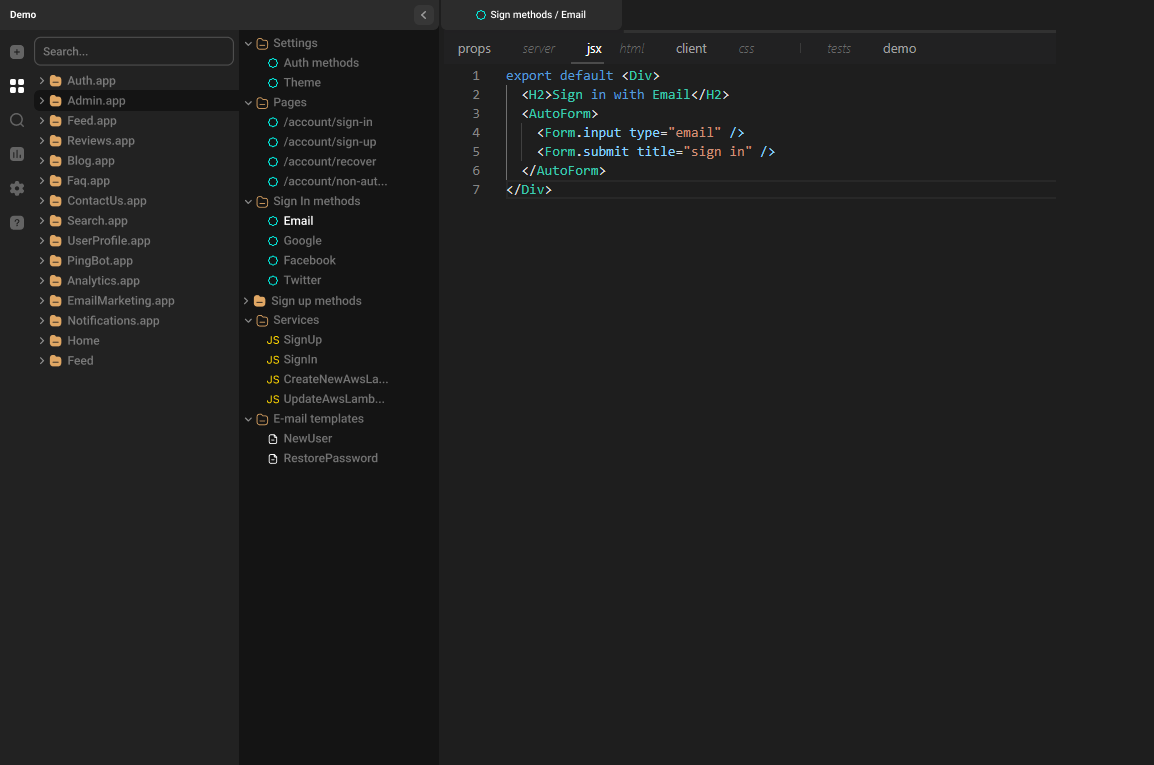This screenshot has width=1154, height=765.
Task: Click inside the Search field
Action: 133,50
